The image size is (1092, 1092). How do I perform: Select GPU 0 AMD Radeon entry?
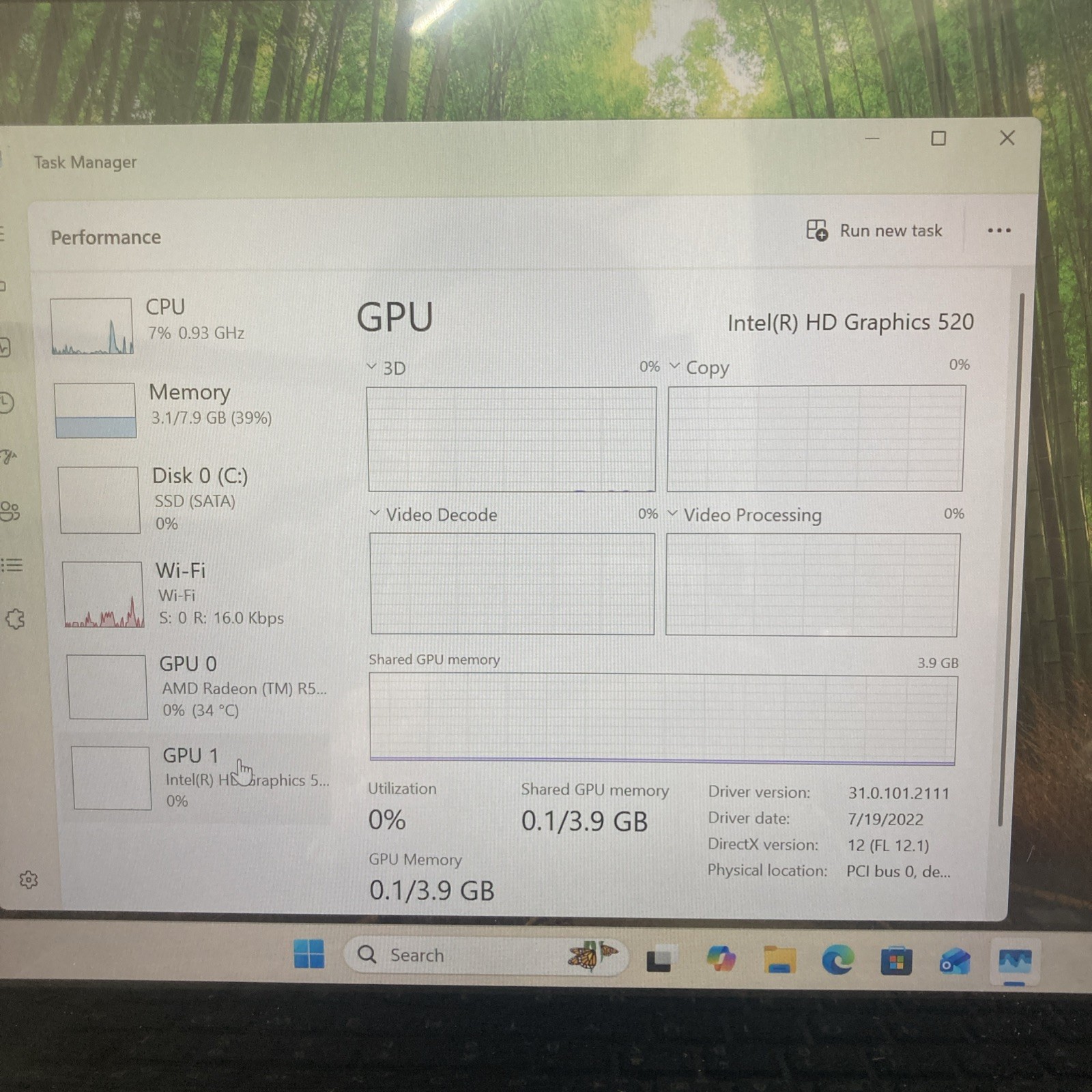click(x=197, y=686)
